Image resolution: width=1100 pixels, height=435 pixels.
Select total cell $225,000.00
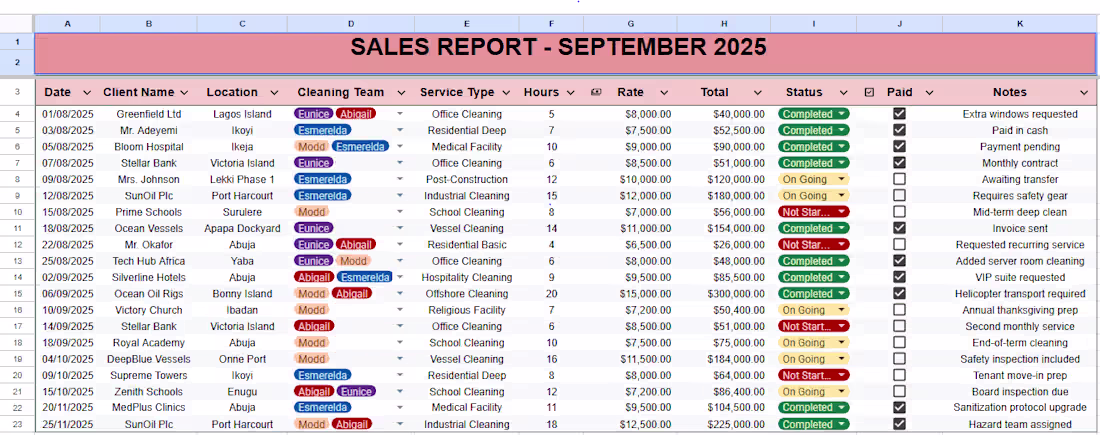(x=724, y=424)
